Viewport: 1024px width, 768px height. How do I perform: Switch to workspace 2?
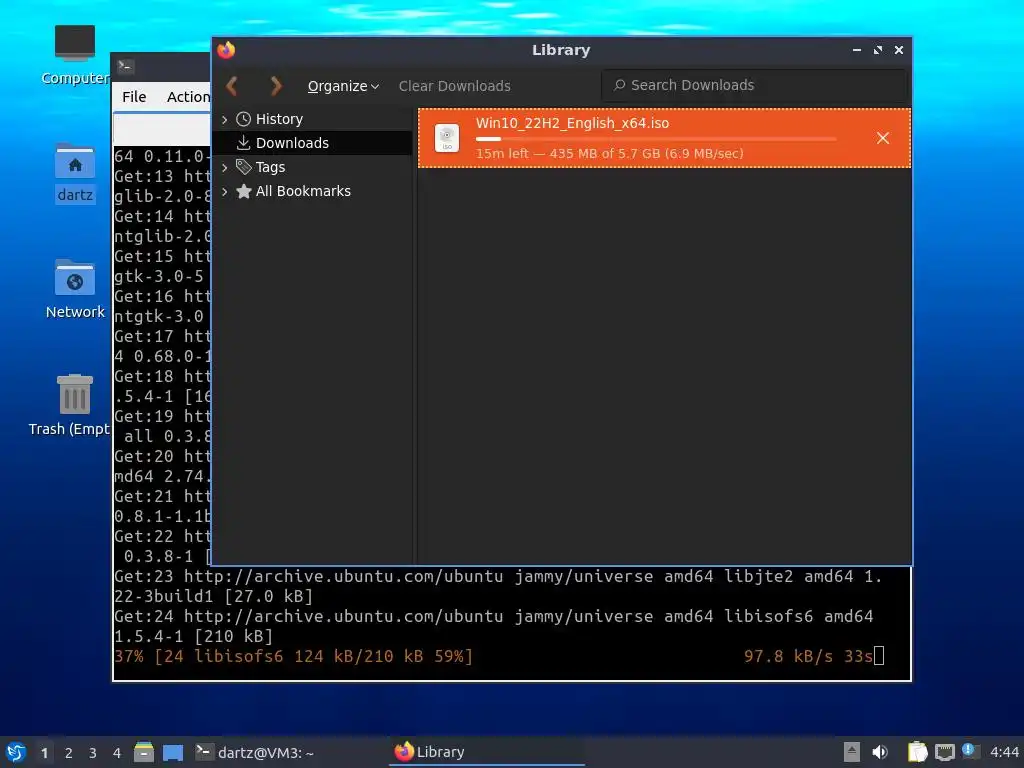point(69,753)
